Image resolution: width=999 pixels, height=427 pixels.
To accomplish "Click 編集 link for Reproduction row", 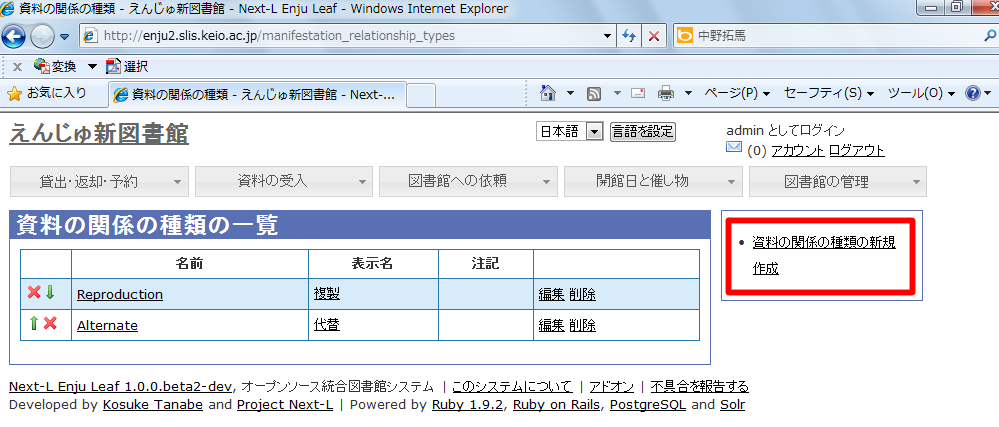I will (551, 294).
